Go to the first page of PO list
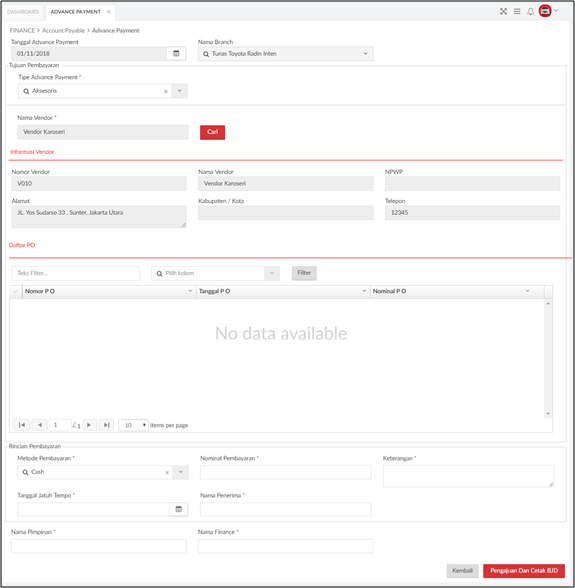The width and height of the screenshot is (575, 588). pos(21,425)
